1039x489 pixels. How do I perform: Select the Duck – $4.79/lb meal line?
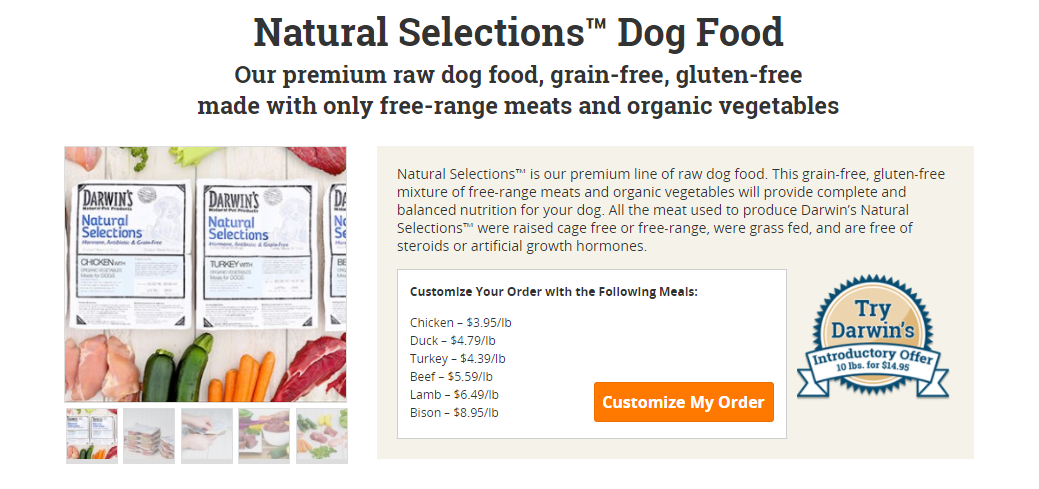[x=453, y=341]
